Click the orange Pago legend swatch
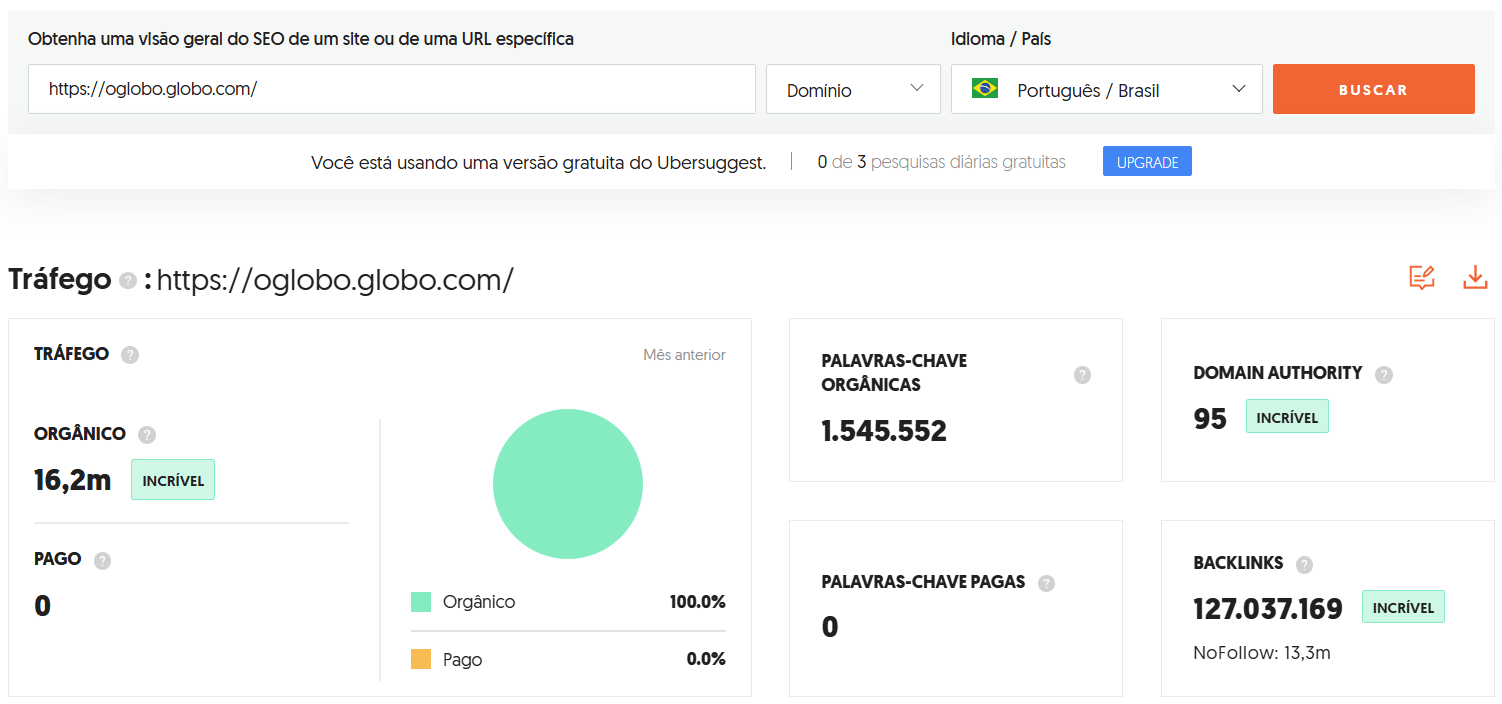Screen dimensions: 1502x704 [x=421, y=660]
